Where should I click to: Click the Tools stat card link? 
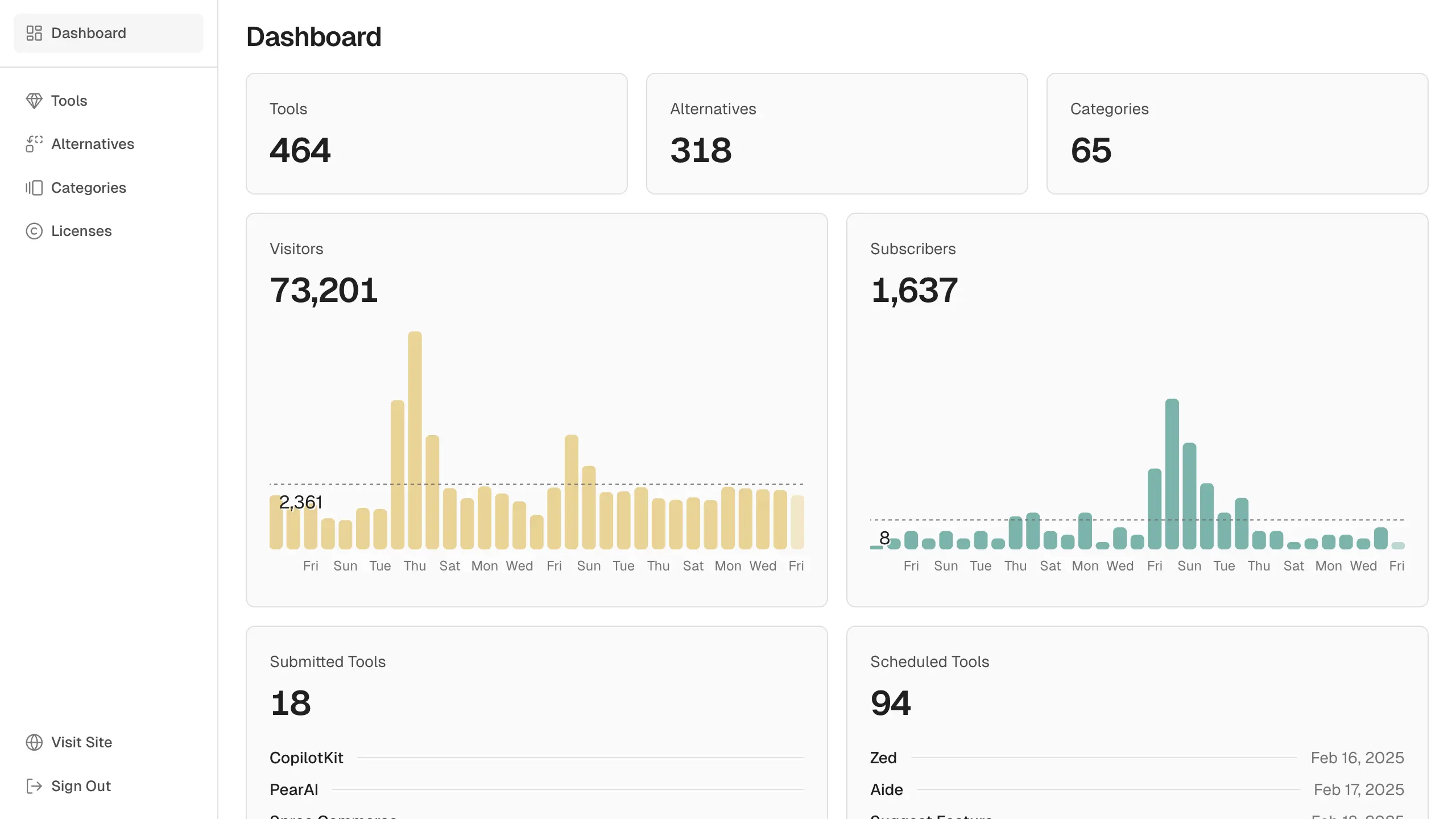point(436,133)
